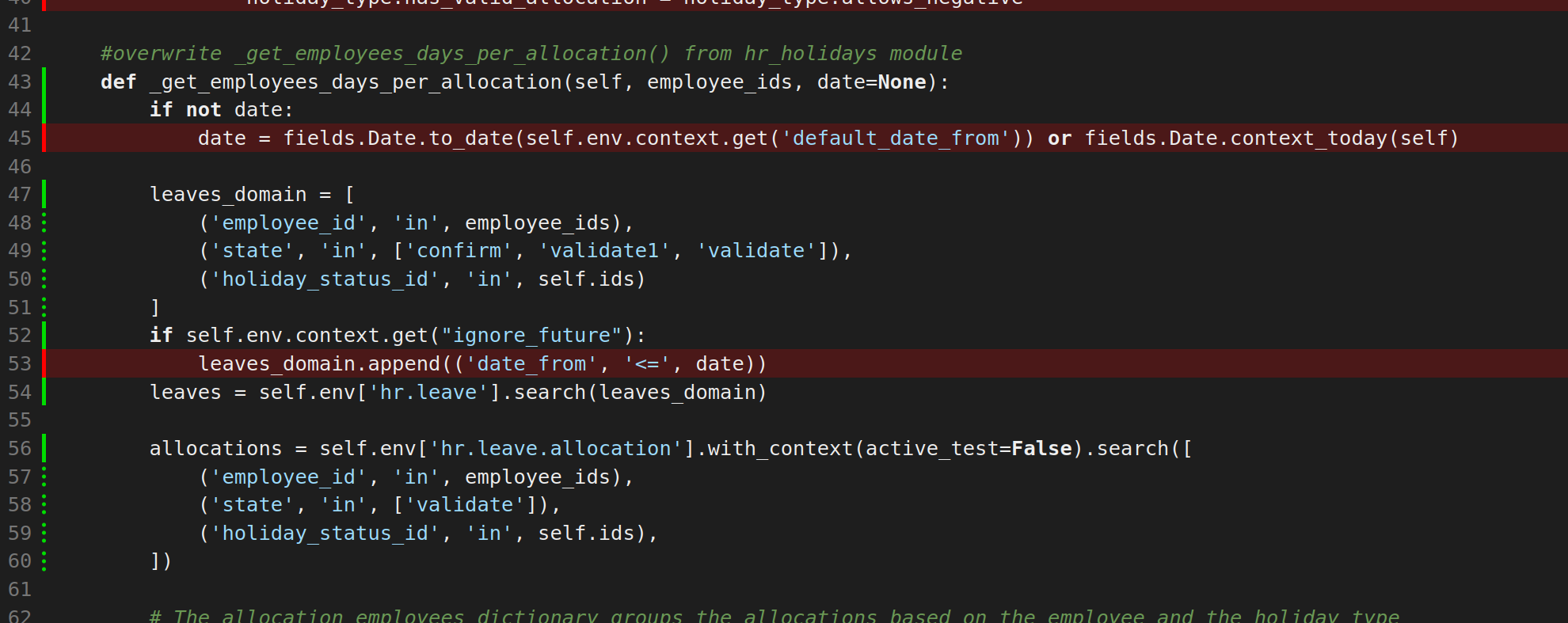Click the green gutter marker beside line 47
The image size is (1568, 623).
pyautogui.click(x=44, y=194)
